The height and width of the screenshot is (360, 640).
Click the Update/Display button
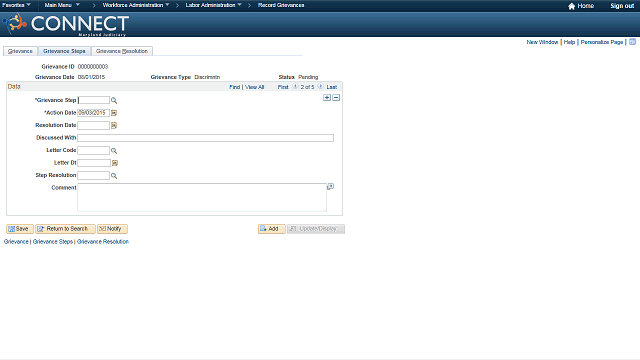(316, 229)
